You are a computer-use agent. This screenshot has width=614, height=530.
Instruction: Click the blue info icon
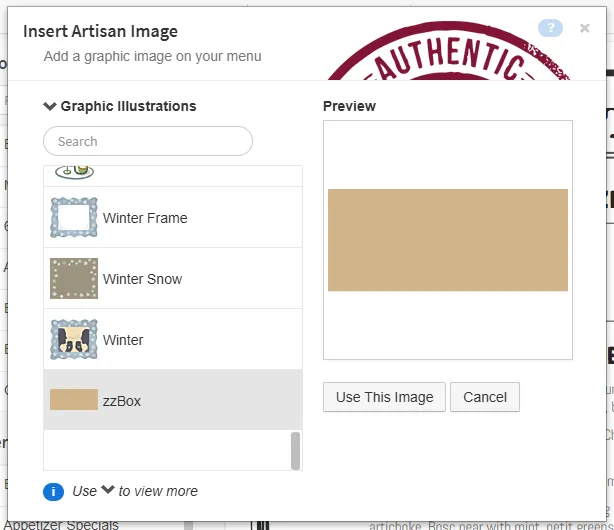coord(54,491)
